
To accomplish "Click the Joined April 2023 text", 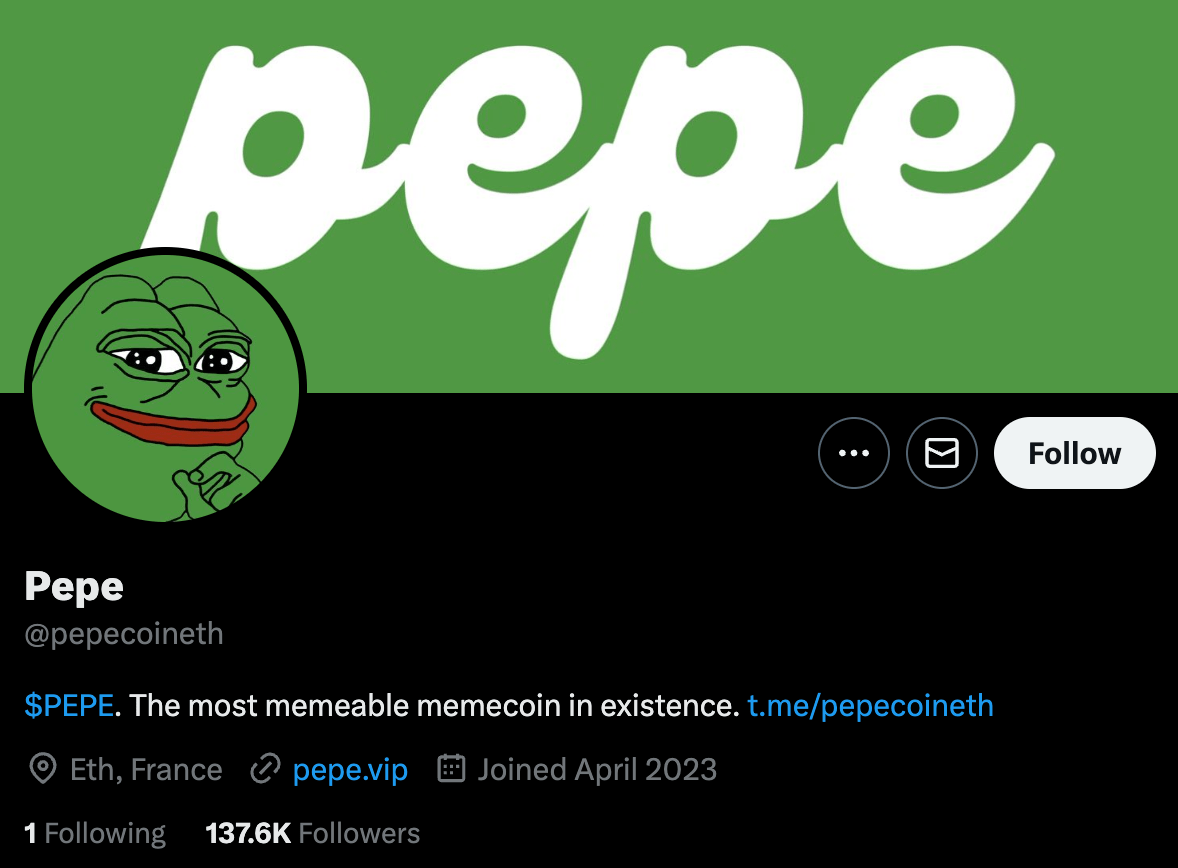I will click(597, 770).
